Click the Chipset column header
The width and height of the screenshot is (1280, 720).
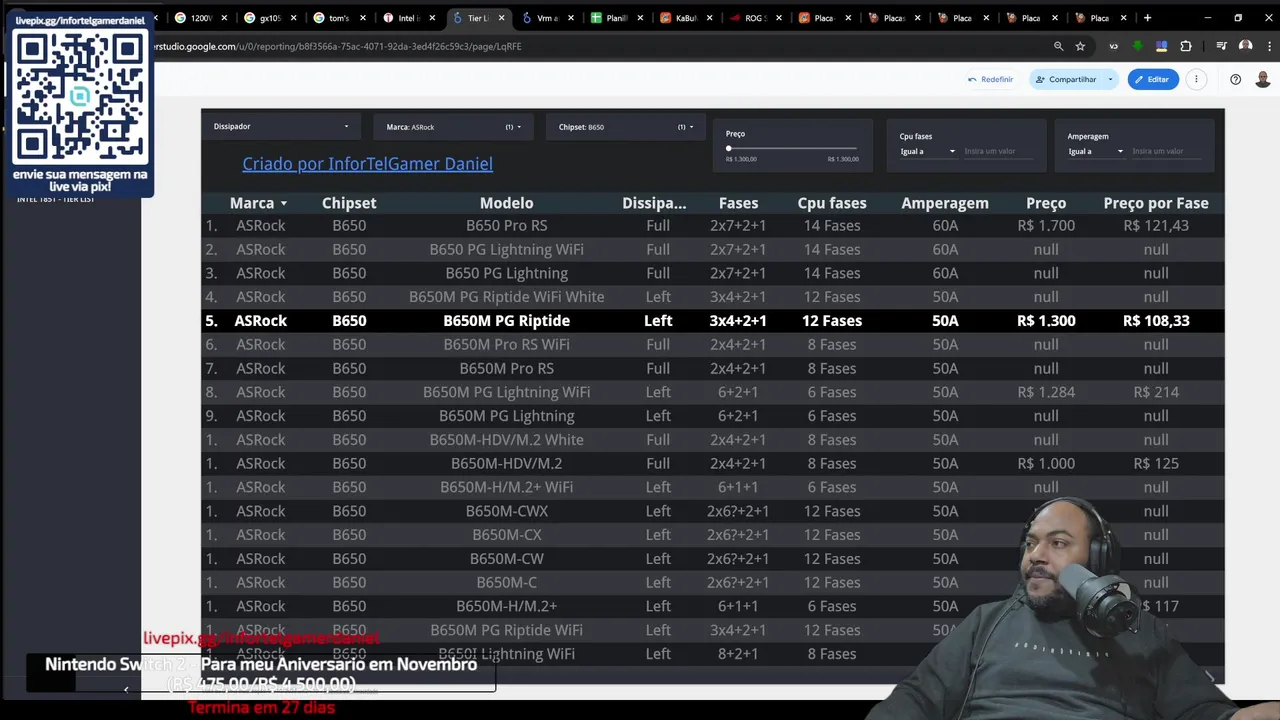point(349,203)
